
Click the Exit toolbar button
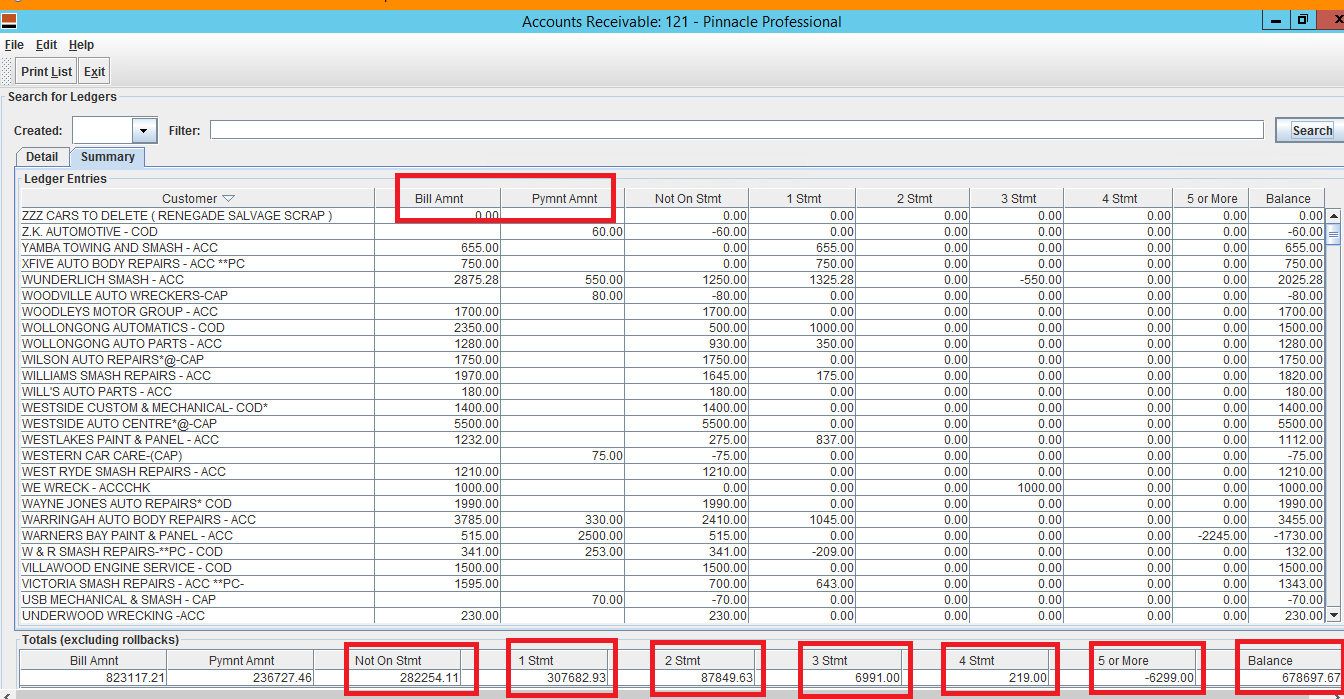94,72
